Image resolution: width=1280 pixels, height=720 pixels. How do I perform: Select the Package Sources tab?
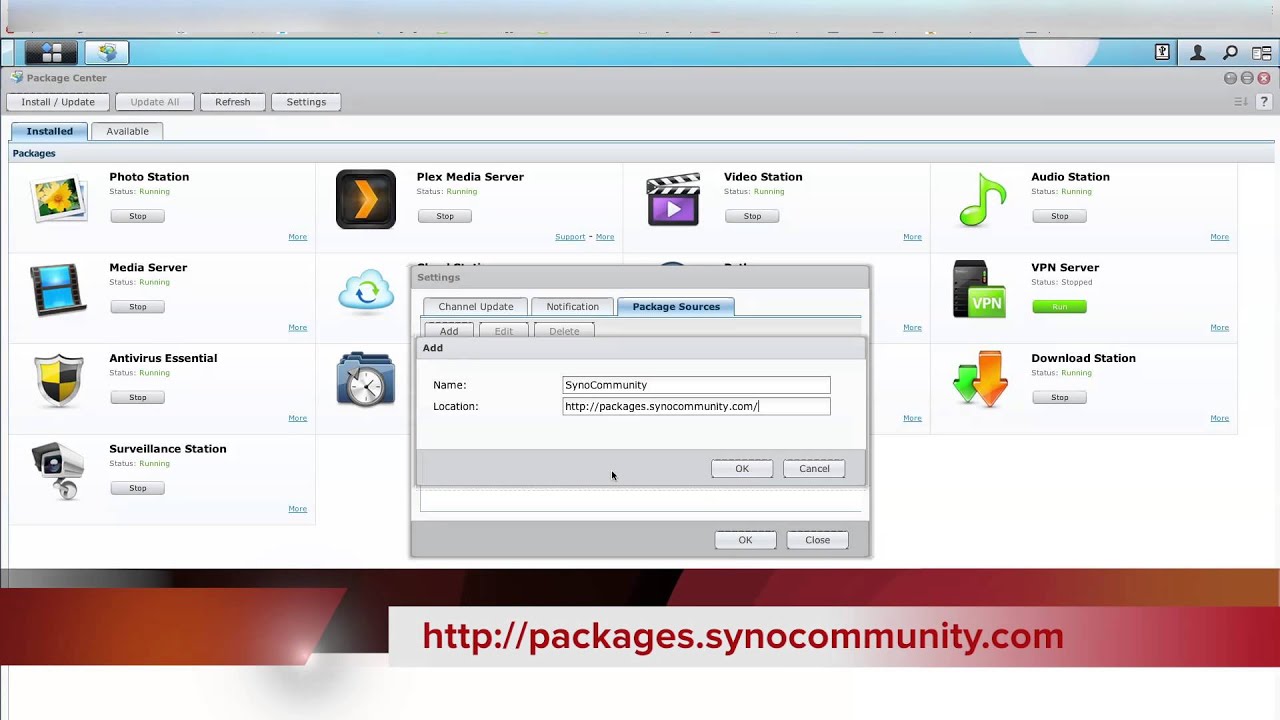click(x=676, y=307)
